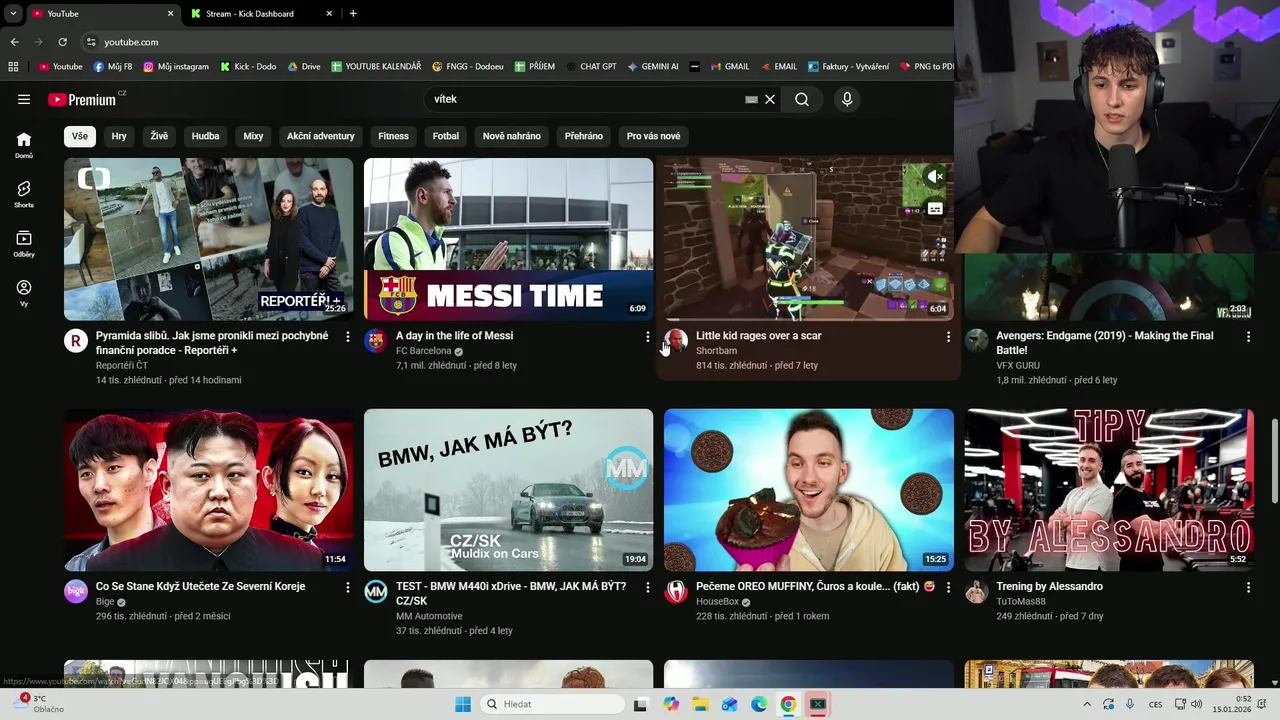Open more options for Trening by Alessandro video
The width and height of the screenshot is (1280, 720).
(1248, 587)
